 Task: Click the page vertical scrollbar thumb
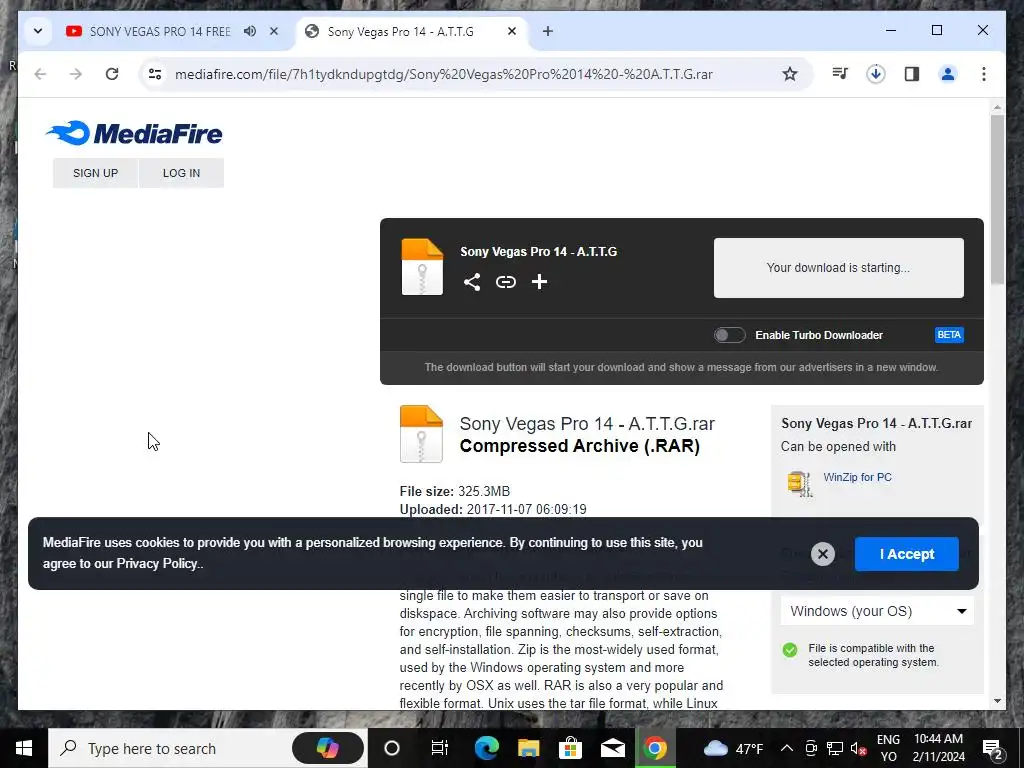pos(997,199)
